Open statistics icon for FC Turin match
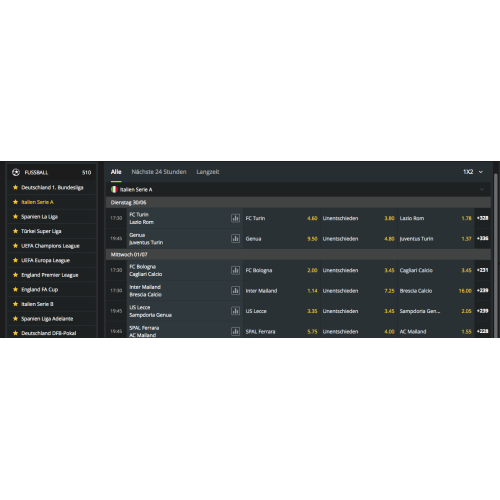Image resolution: width=500 pixels, height=500 pixels. coord(235,218)
